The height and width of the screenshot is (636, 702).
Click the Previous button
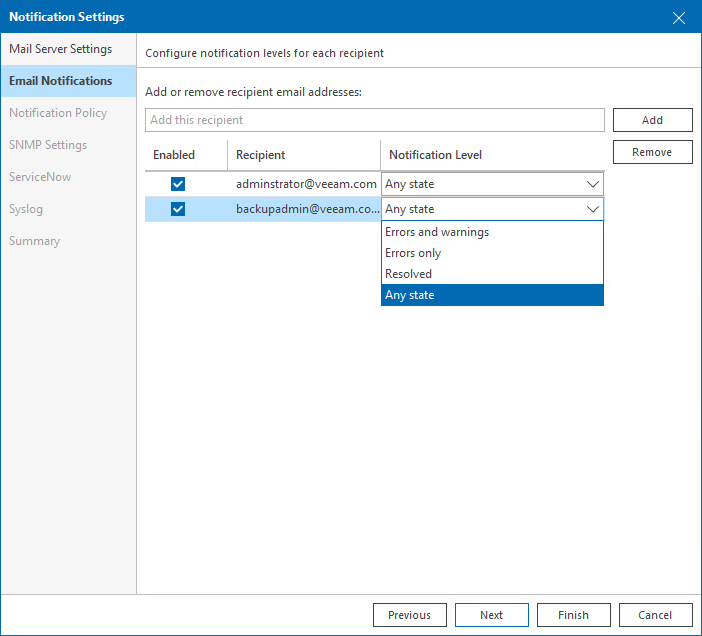click(410, 615)
